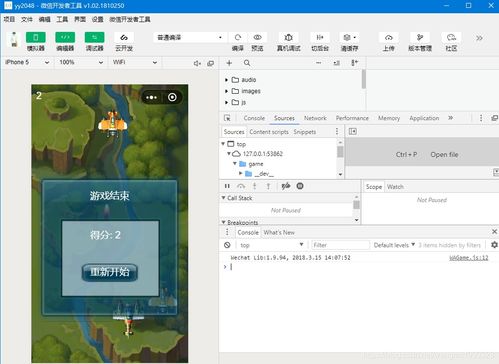Open the 项目 menu
This screenshot has height=364, width=499.
[9, 19]
